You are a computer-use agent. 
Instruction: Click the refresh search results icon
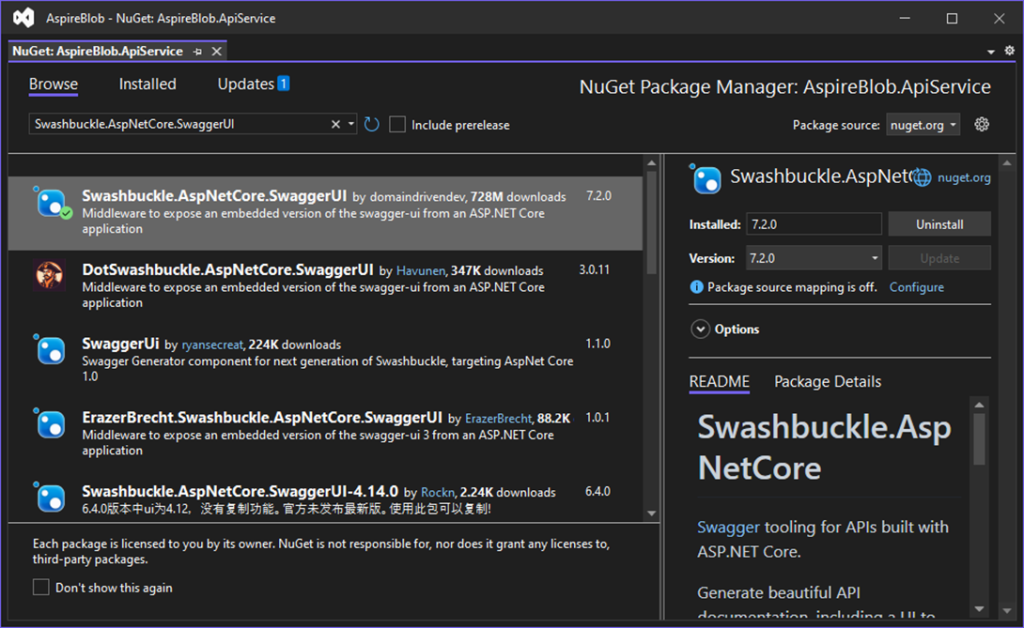point(370,125)
